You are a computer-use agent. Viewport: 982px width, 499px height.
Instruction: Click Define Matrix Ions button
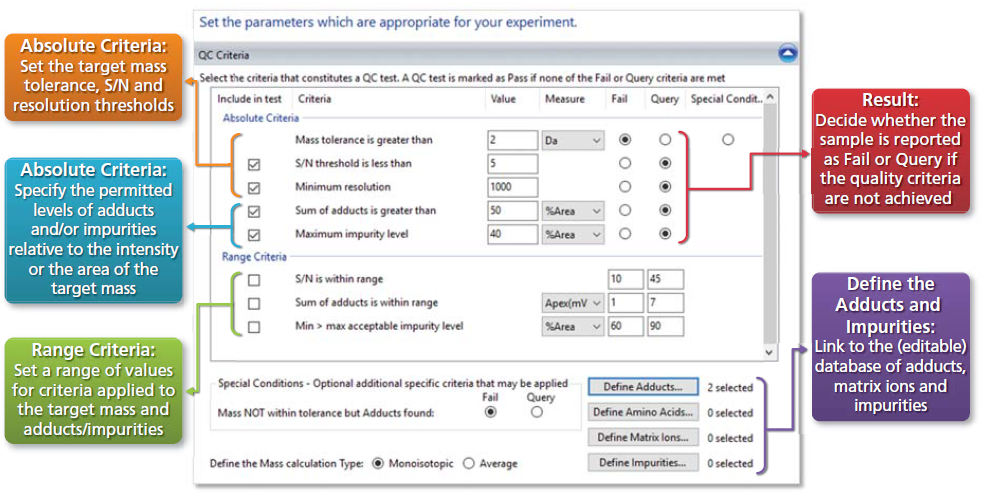pyautogui.click(x=641, y=438)
